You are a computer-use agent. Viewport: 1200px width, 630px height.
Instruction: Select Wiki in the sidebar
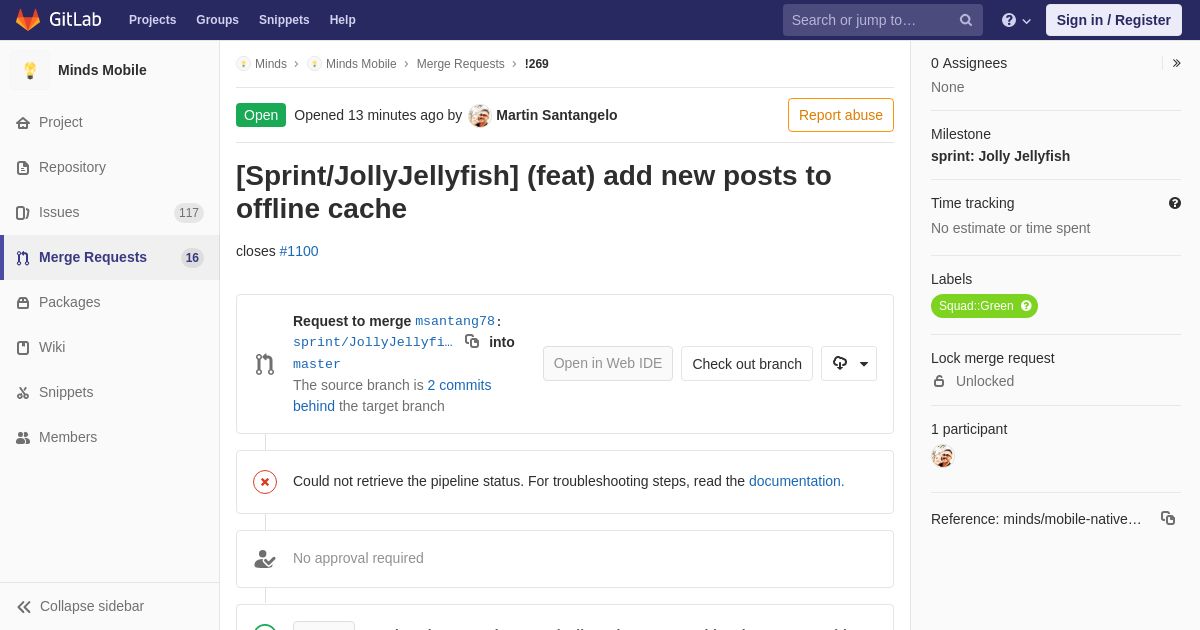(x=110, y=348)
